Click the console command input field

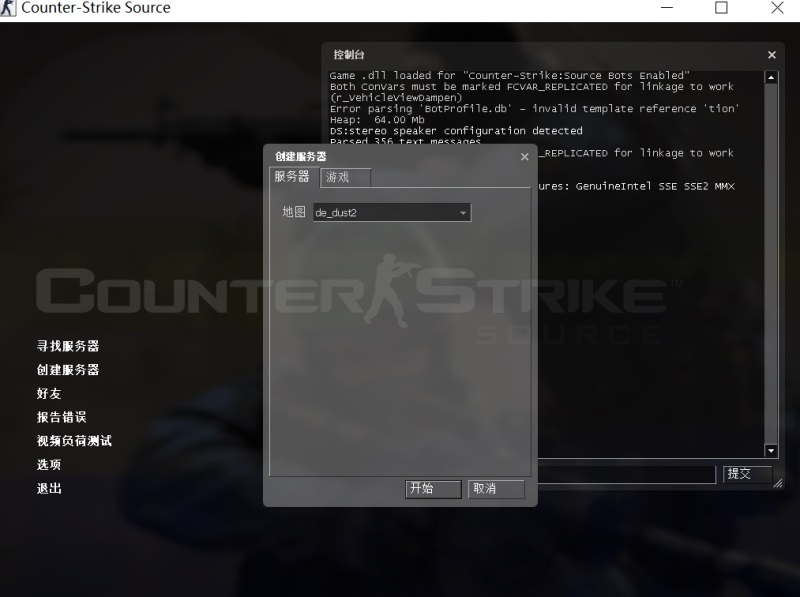point(627,474)
